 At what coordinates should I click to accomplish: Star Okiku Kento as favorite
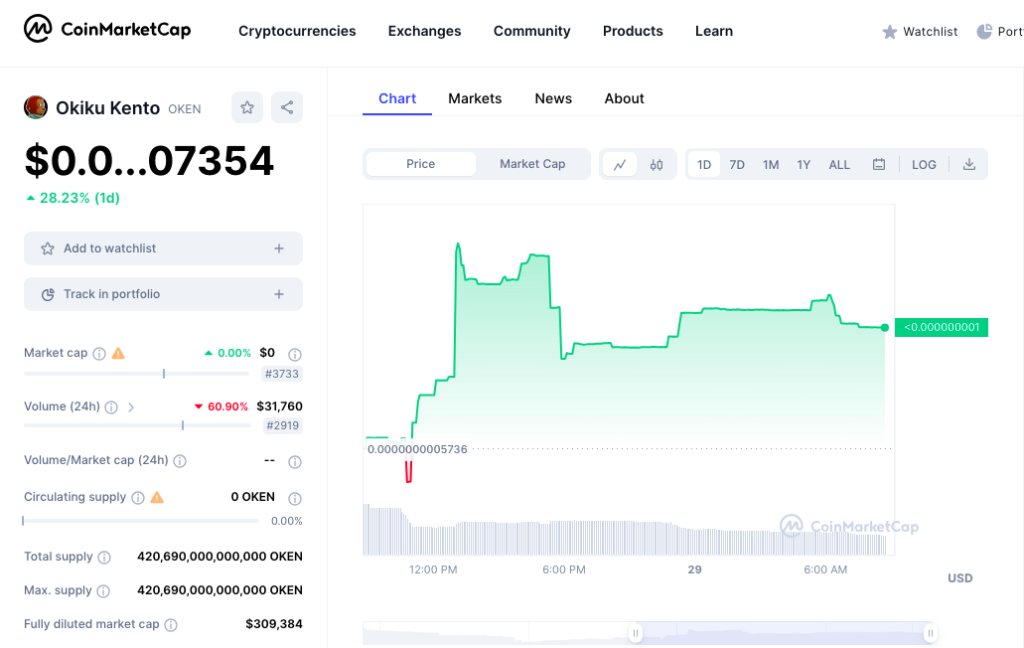247,107
